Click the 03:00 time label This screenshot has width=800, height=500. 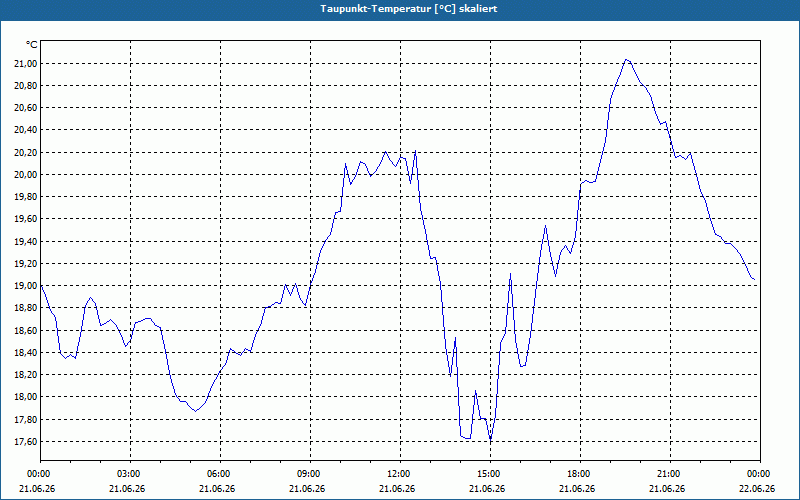tap(130, 474)
